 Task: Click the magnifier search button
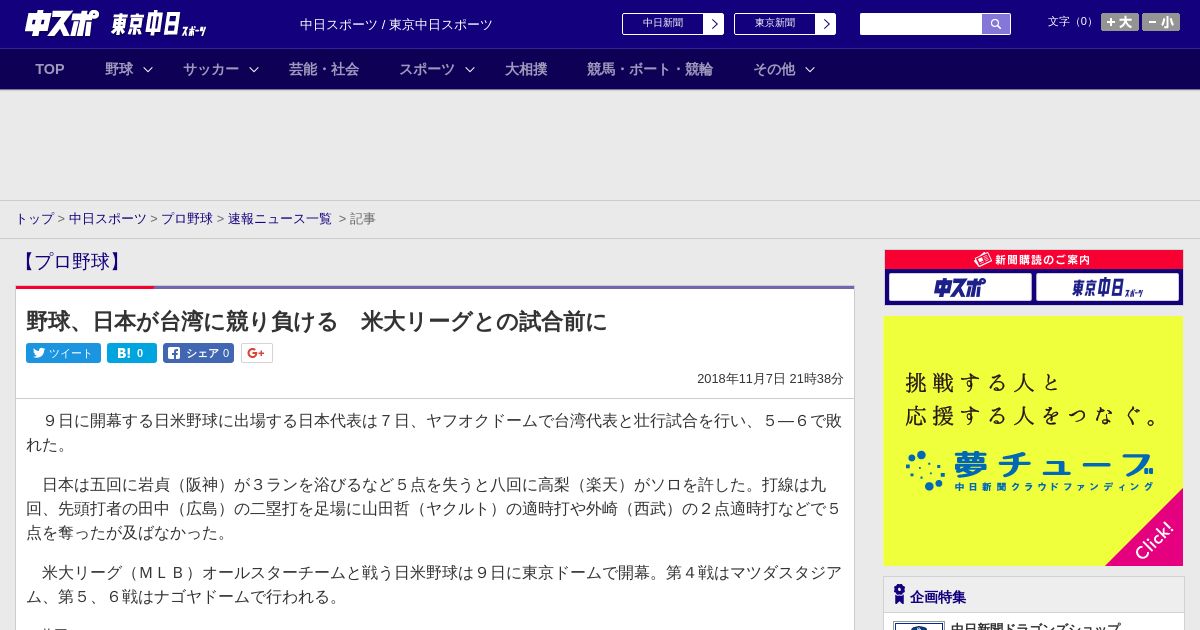(996, 24)
